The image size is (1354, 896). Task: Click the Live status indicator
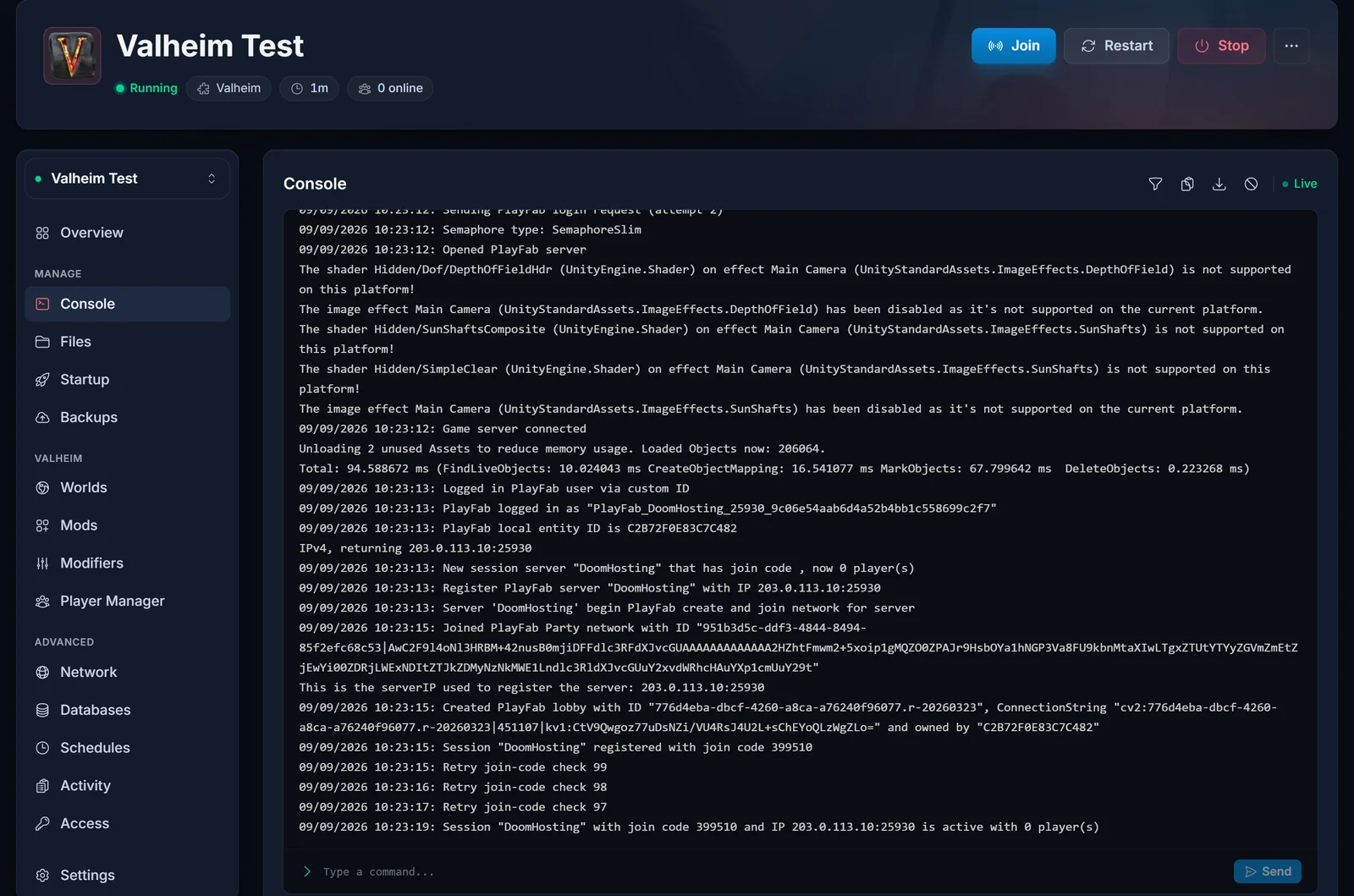coord(1299,184)
